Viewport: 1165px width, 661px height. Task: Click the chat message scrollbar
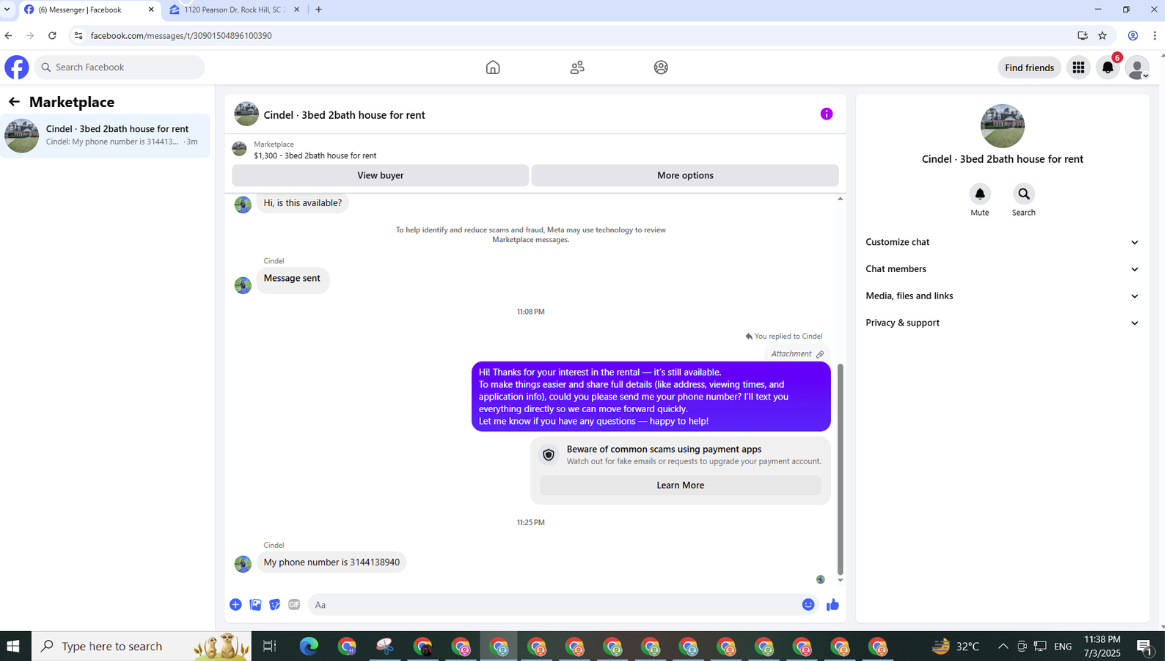tap(840, 469)
